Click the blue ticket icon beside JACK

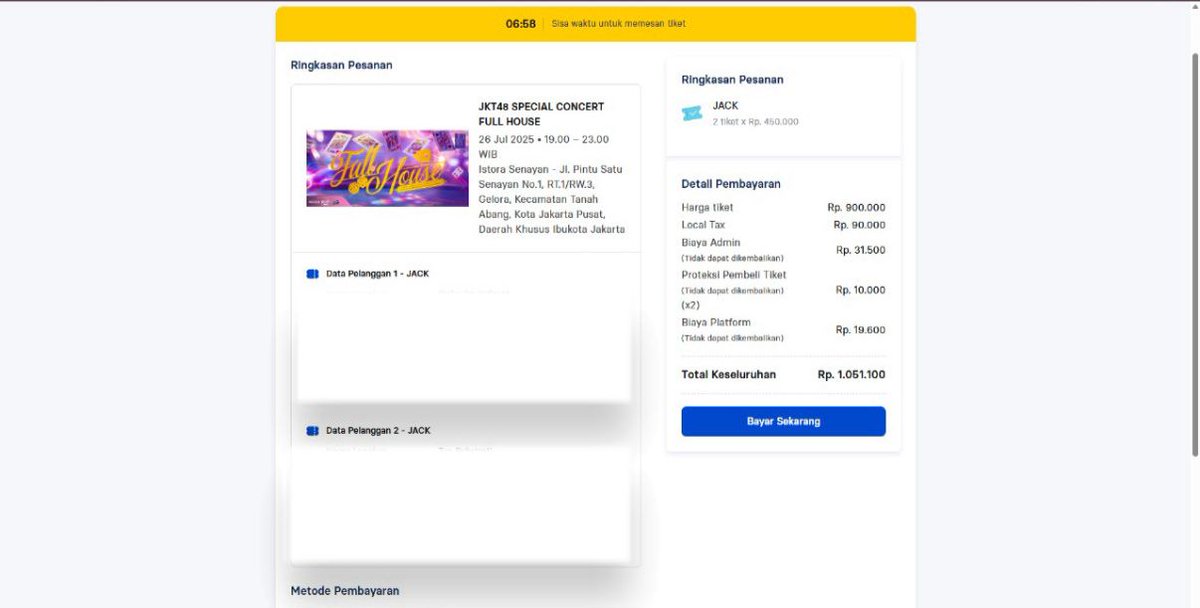pos(692,114)
